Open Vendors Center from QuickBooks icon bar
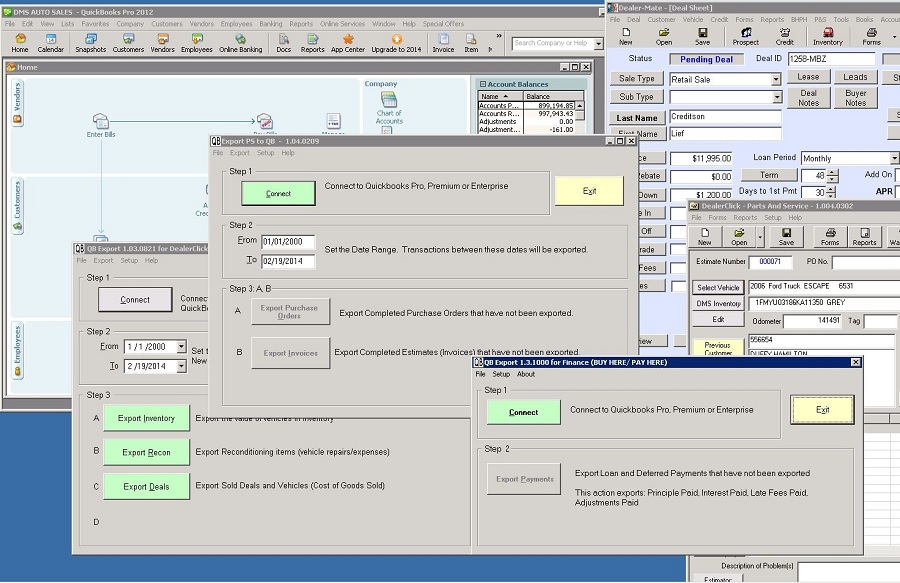 pos(162,43)
